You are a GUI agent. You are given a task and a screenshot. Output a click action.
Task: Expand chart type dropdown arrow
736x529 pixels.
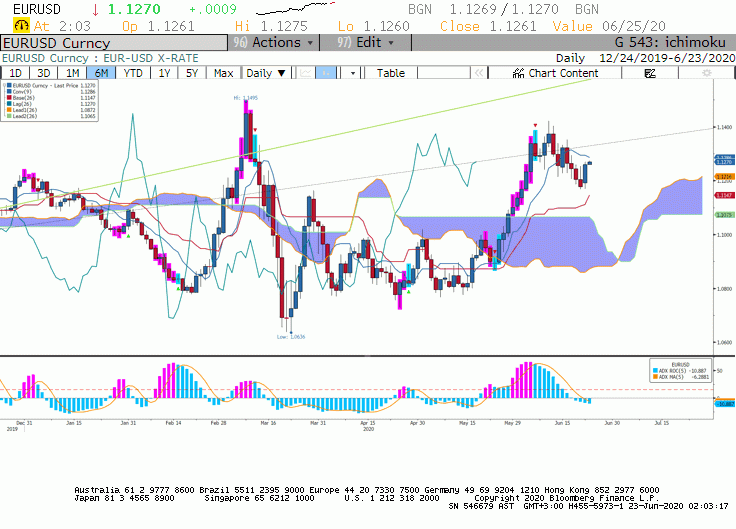coord(353,73)
